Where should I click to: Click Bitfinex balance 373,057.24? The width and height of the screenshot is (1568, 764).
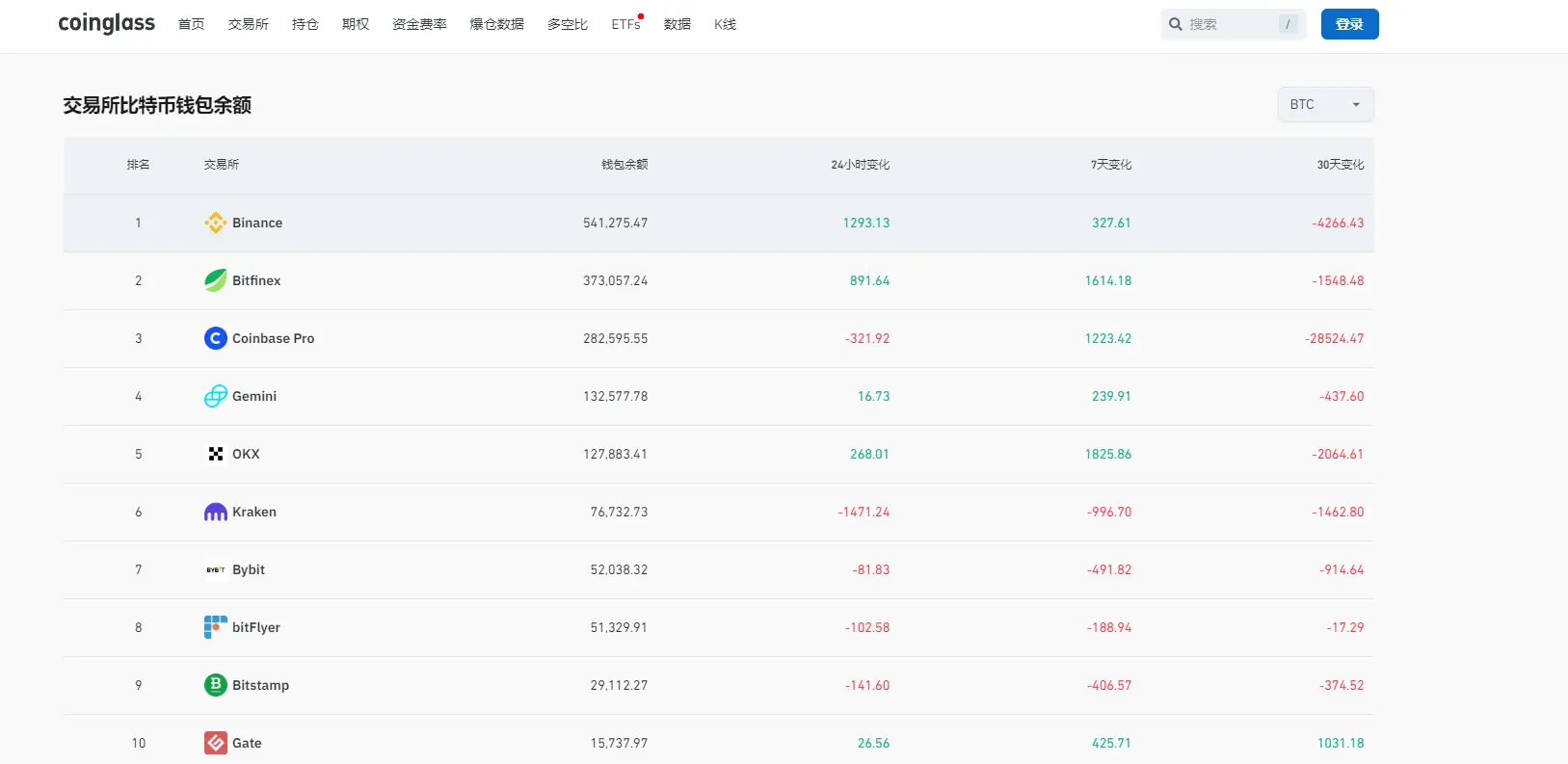coord(616,280)
